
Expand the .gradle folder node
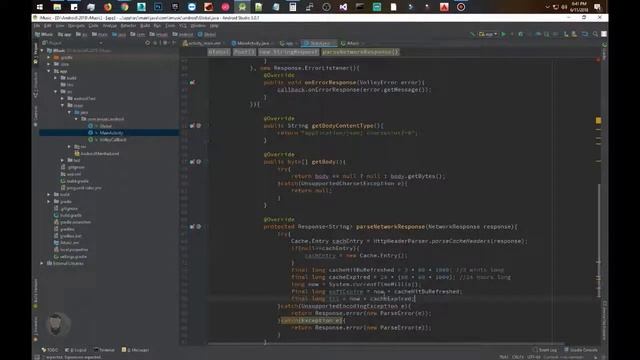point(49,58)
